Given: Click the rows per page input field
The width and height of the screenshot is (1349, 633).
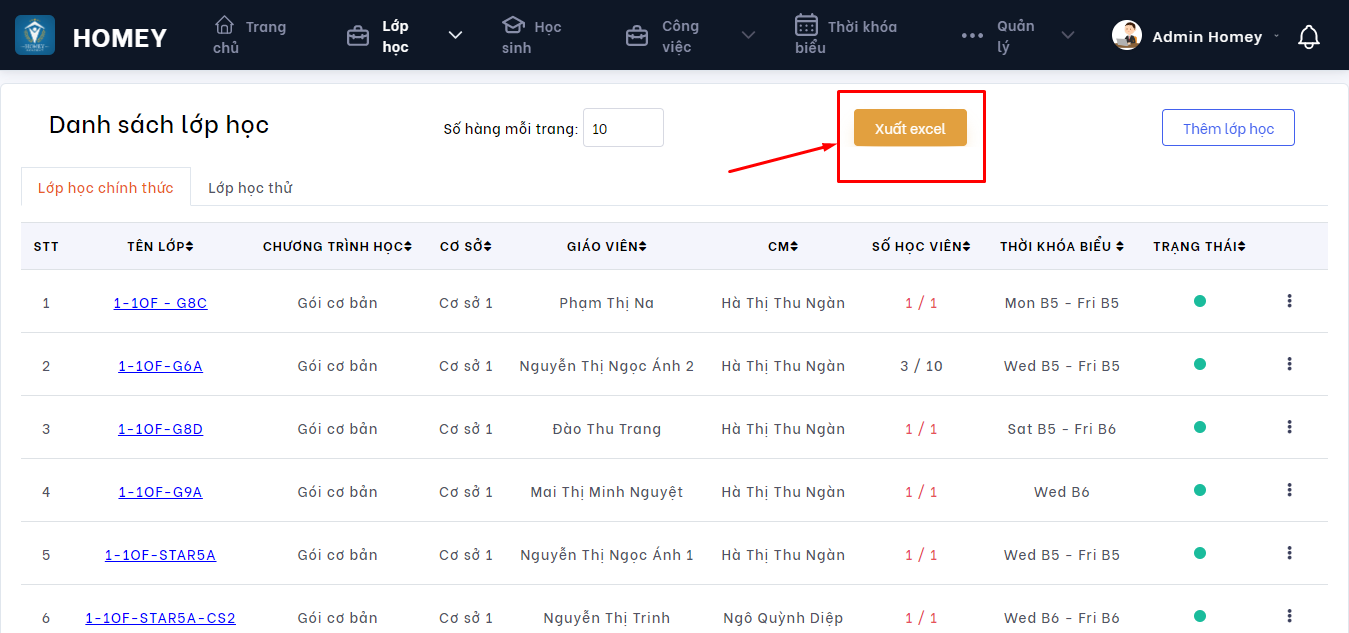Looking at the screenshot, I should click(623, 129).
